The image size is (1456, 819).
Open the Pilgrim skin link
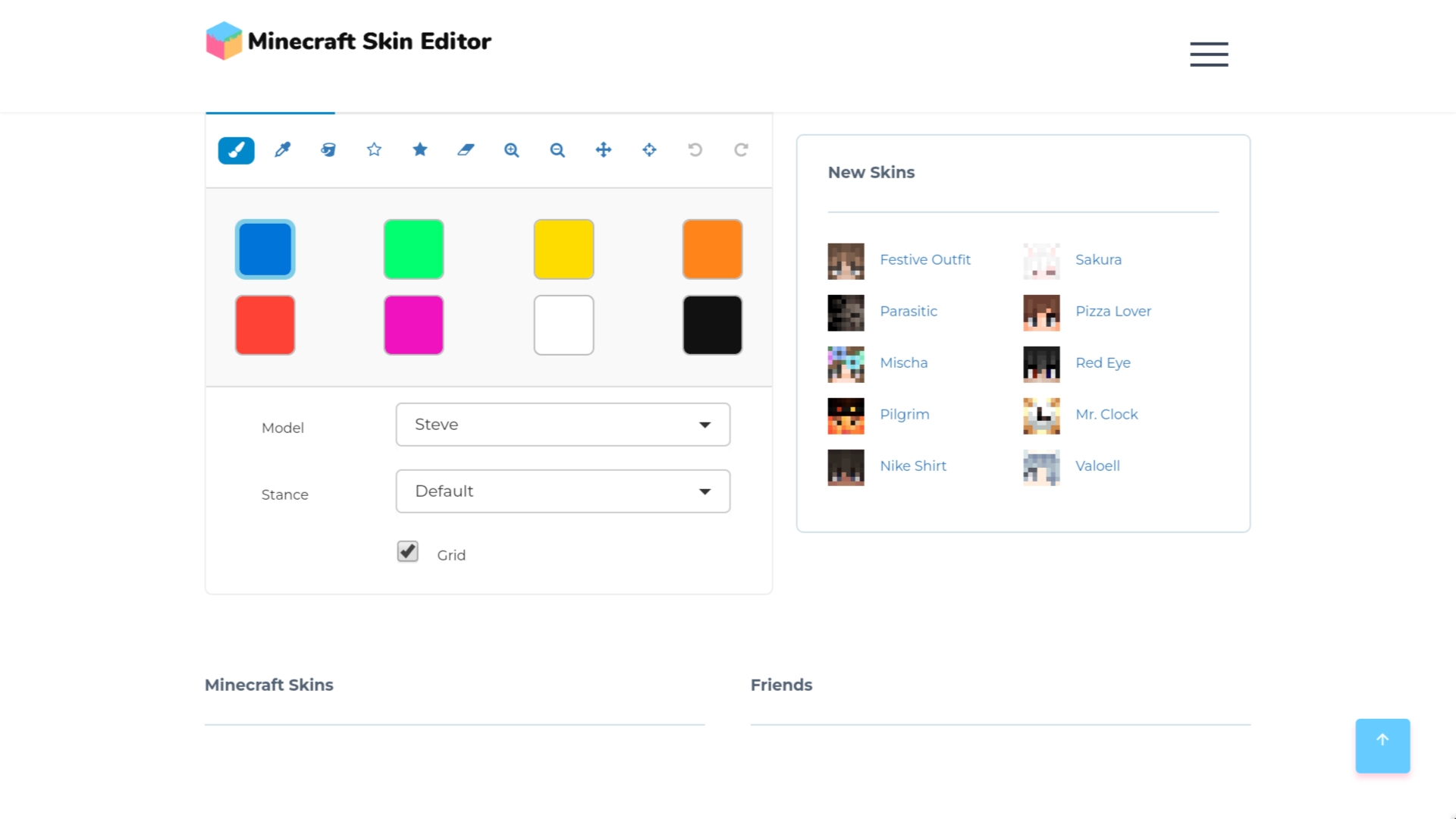click(905, 415)
